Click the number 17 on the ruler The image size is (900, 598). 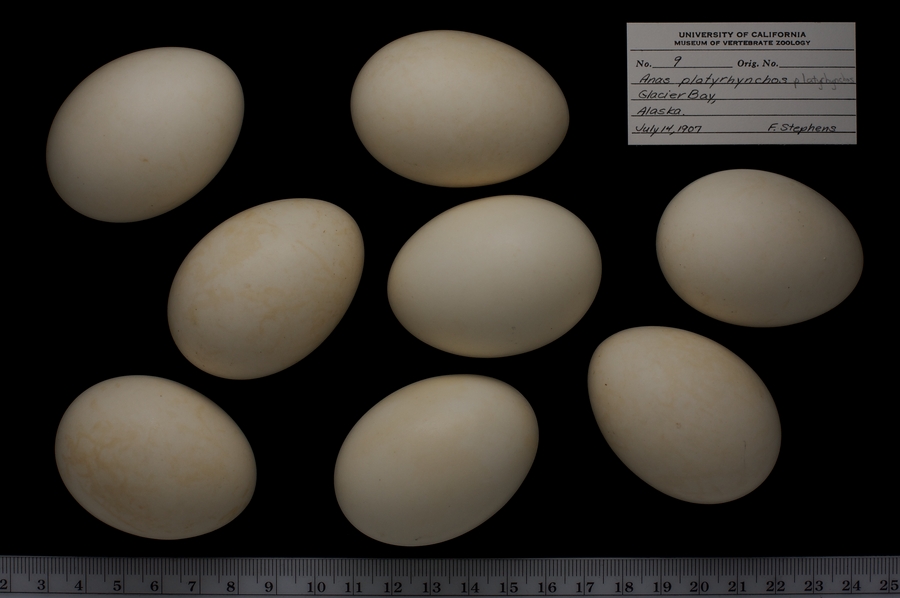[585, 586]
